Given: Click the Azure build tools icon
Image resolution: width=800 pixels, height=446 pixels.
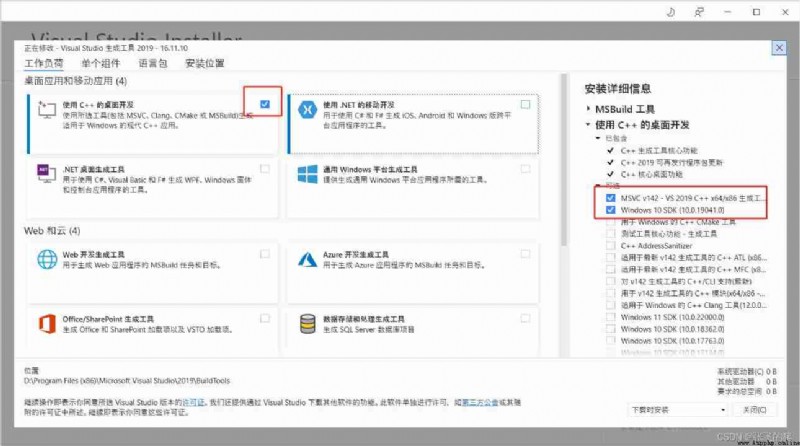Looking at the screenshot, I should click(x=307, y=259).
